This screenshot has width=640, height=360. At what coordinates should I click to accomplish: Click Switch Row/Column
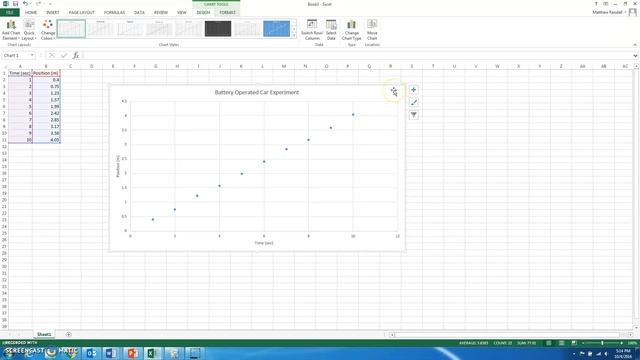point(312,30)
